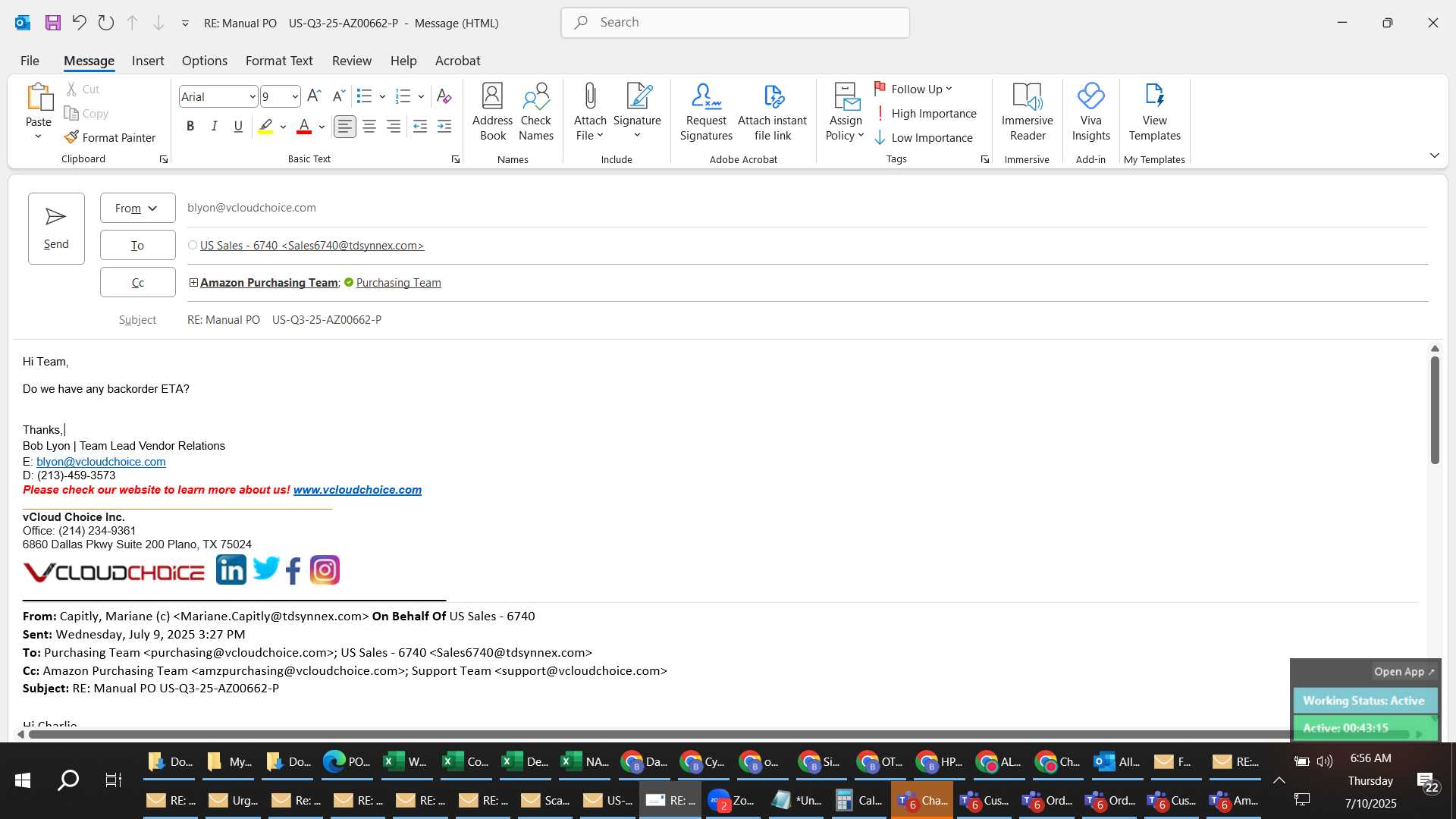Switch to the Insert tab

tap(148, 61)
